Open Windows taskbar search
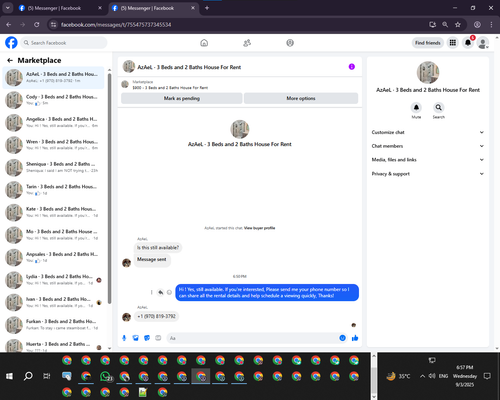500x400 pixels. coord(28,376)
